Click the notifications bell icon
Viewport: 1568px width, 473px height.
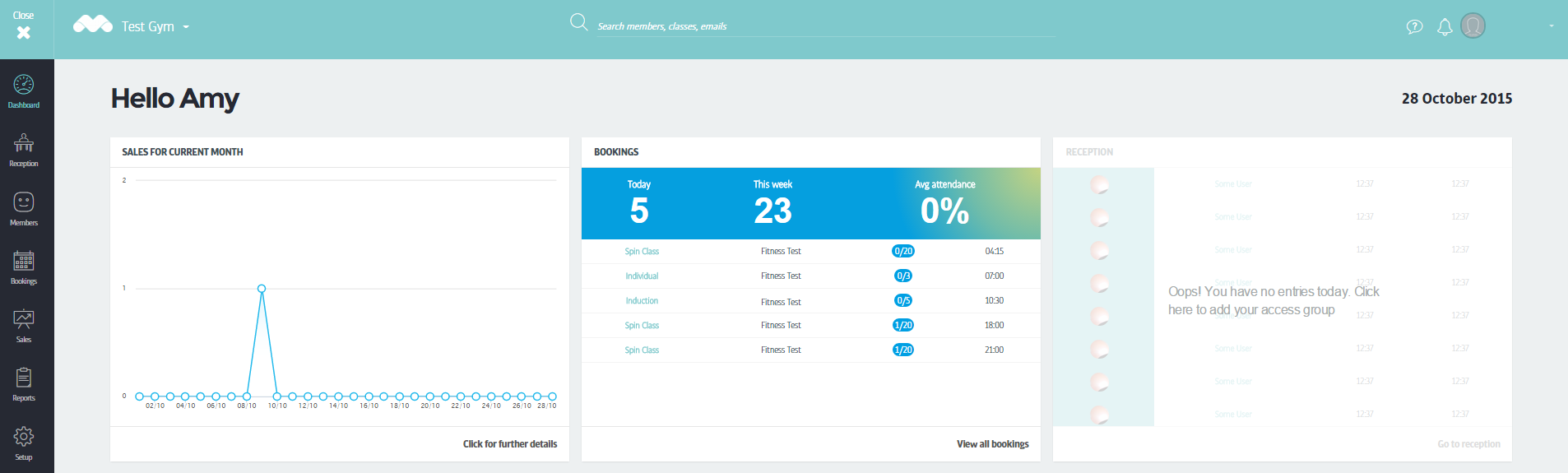[x=1445, y=27]
